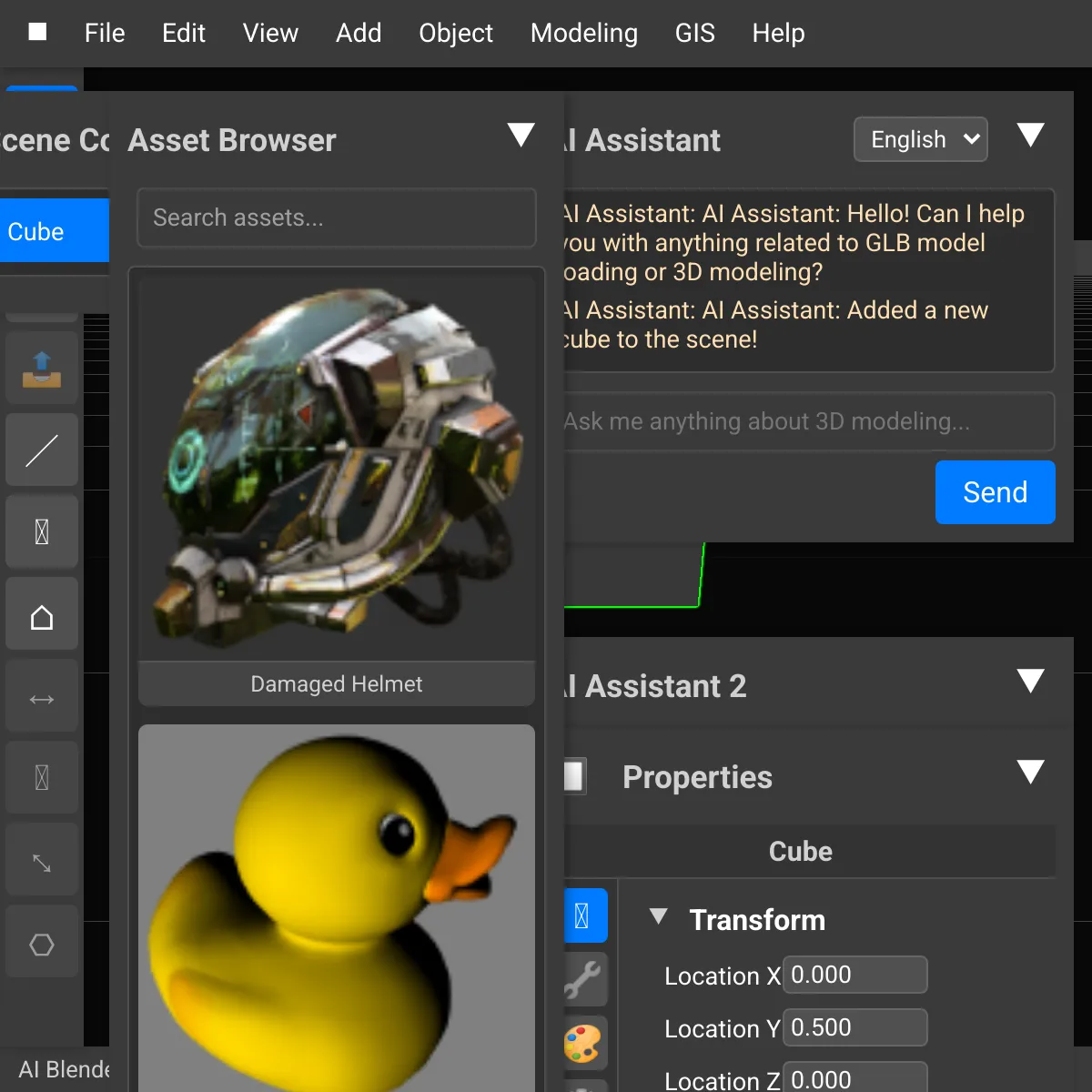Collapse the Transform section triangle
The width and height of the screenshot is (1092, 1092).
659,916
